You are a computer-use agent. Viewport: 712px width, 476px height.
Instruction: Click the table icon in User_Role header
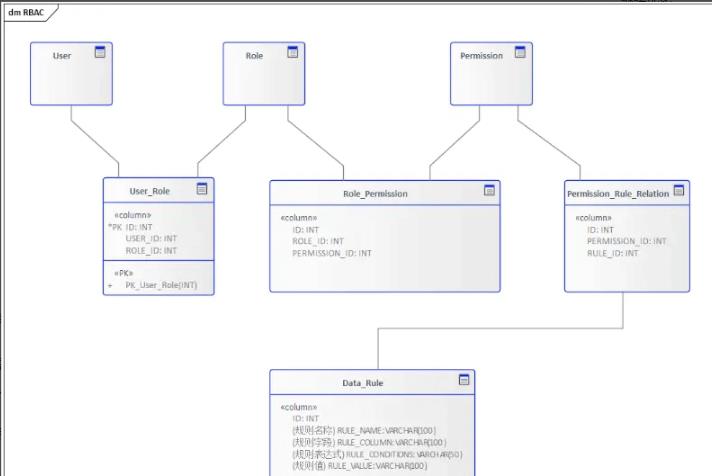[202, 188]
